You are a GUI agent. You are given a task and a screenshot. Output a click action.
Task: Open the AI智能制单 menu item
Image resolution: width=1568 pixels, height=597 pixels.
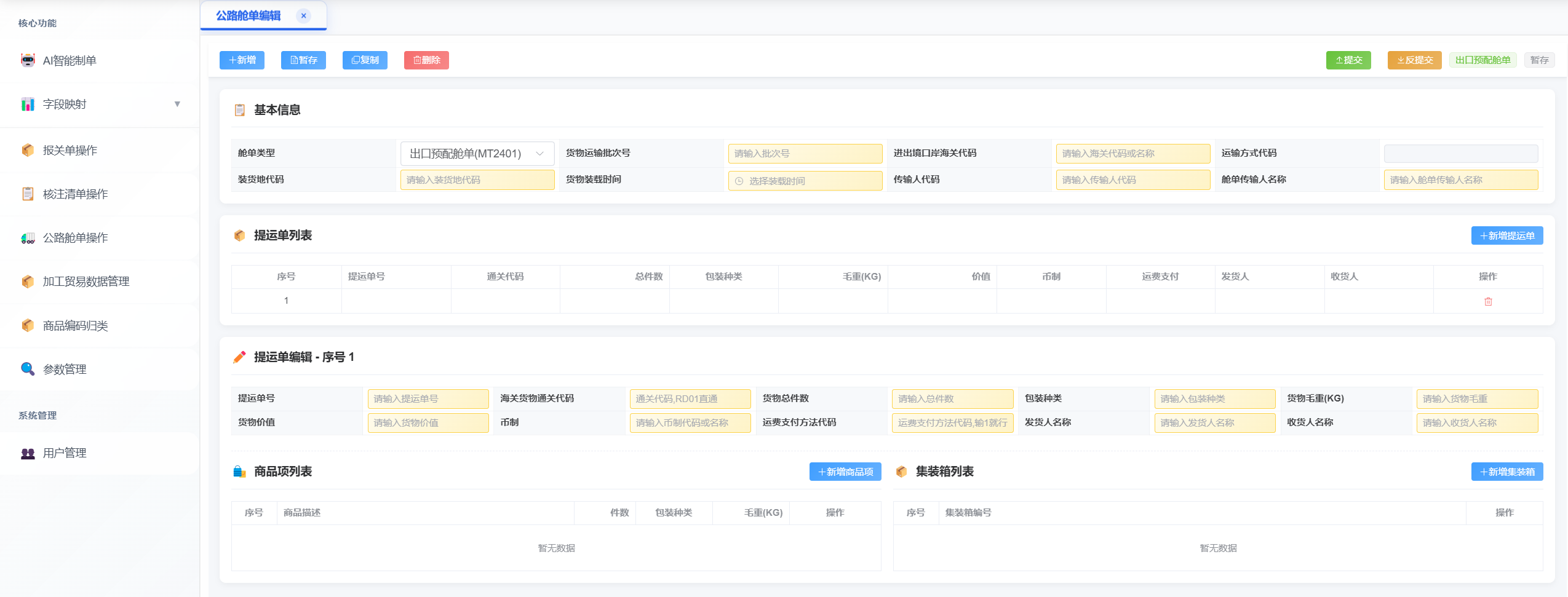100,60
